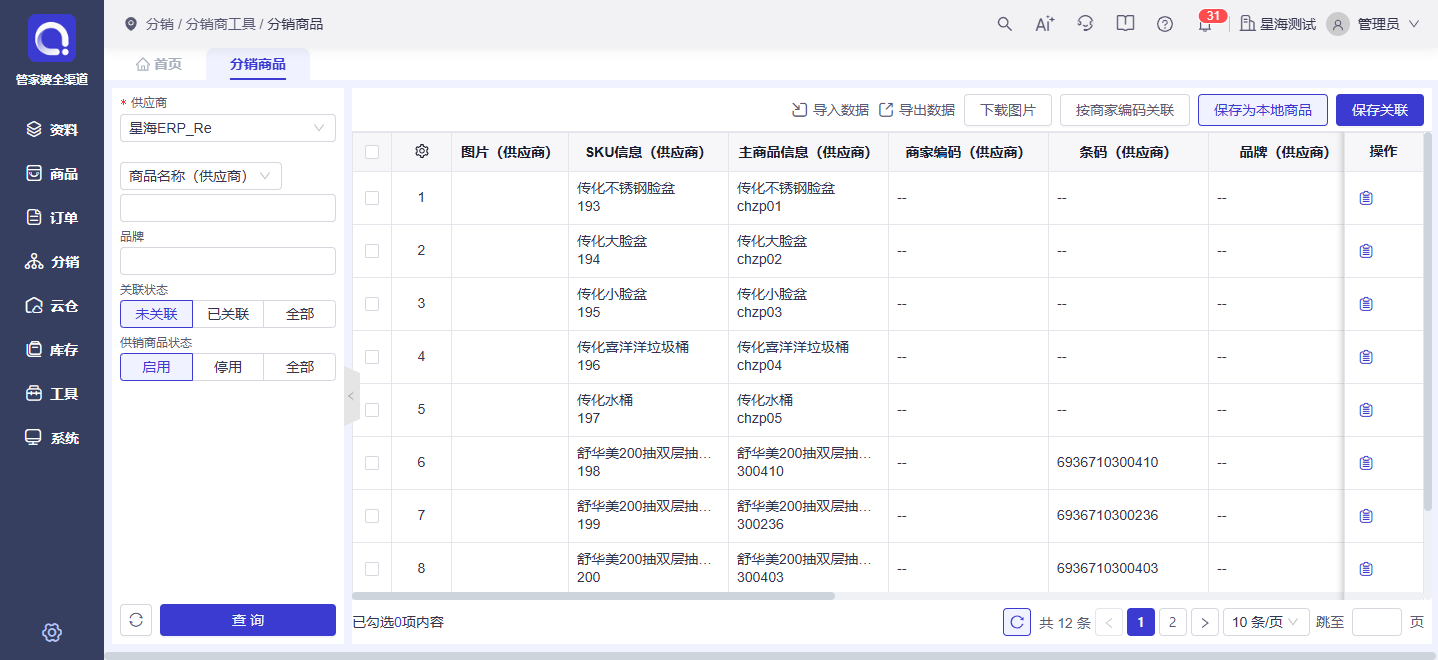
Task: Click 导入数据 link
Action: 830,110
